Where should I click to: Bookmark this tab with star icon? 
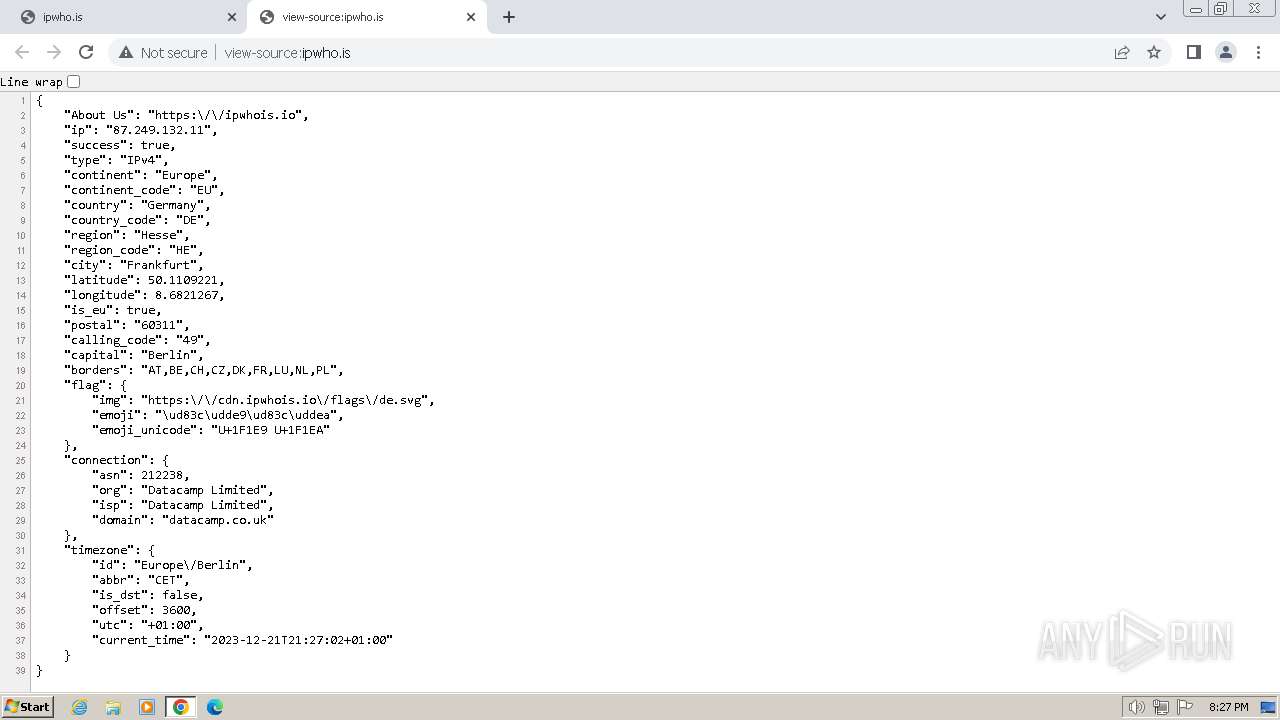[x=1154, y=52]
